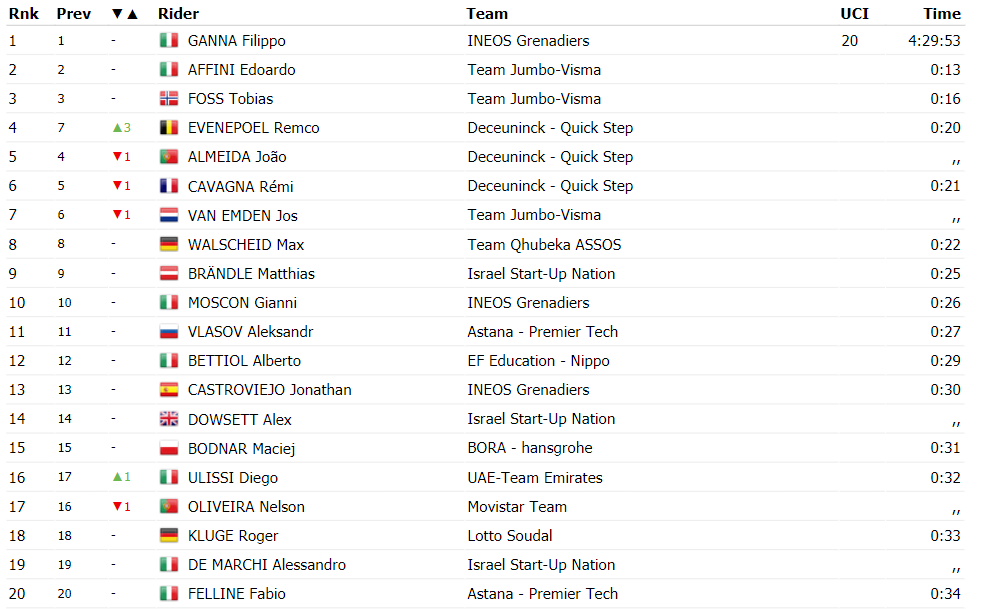Open rider WALSCHEID Max's profile
983x609 pixels.
(x=246, y=245)
